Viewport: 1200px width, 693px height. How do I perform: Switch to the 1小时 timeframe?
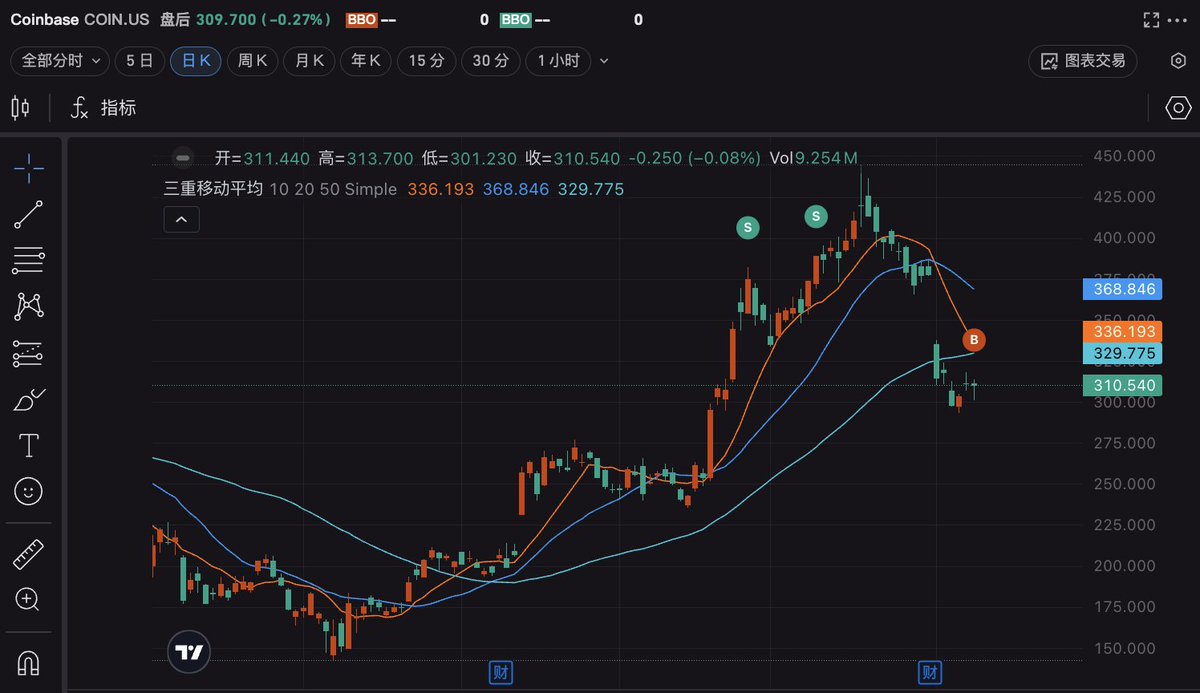pyautogui.click(x=558, y=61)
